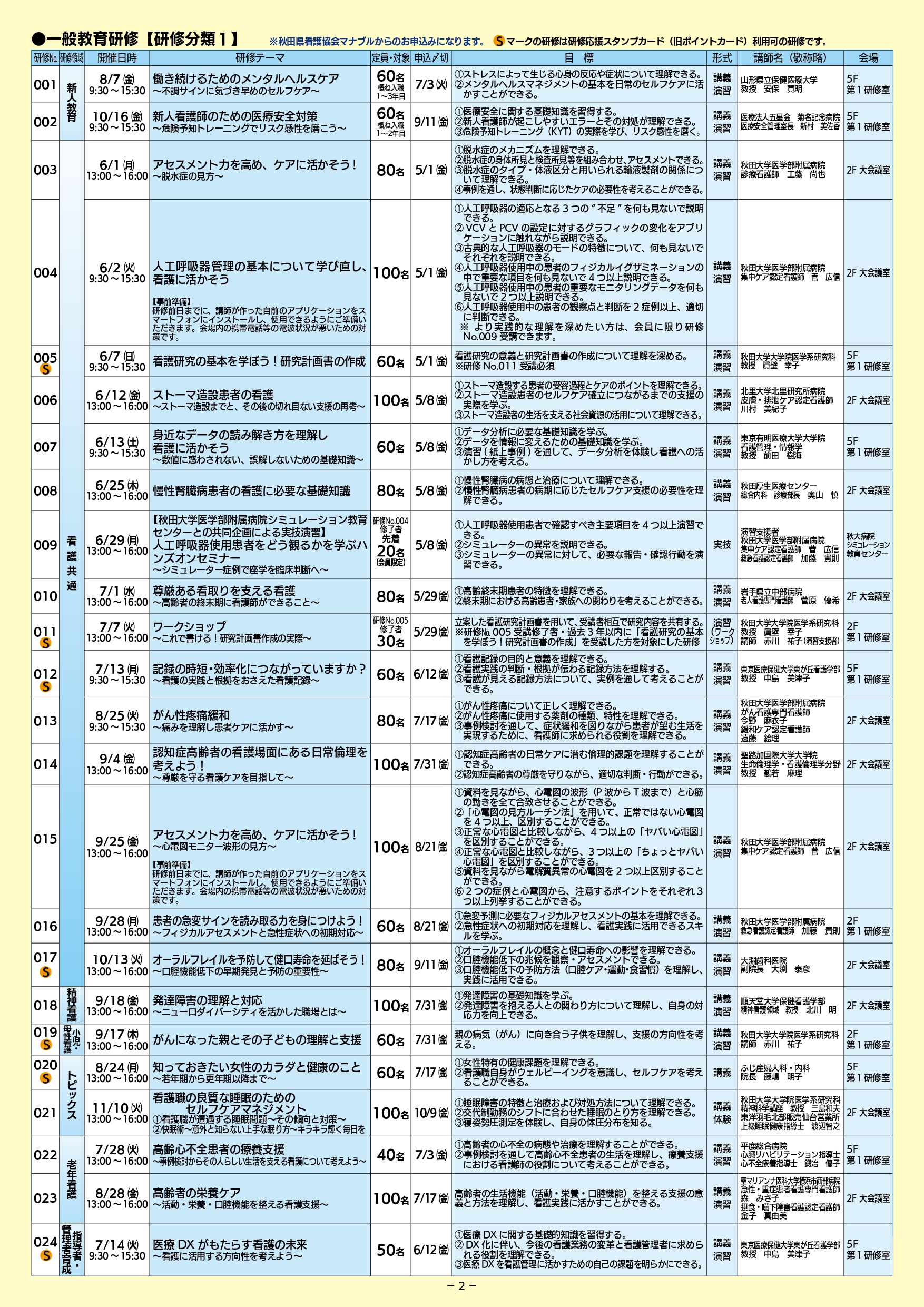Click the orange S mark under training 005
Viewport: 924px width, 1307px height.
point(45,369)
